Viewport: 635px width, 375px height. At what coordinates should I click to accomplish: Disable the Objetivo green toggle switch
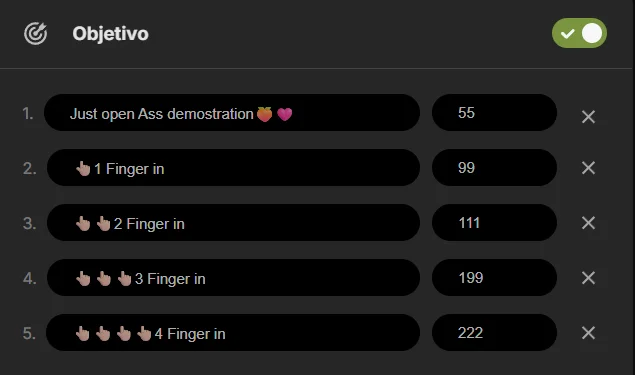click(579, 33)
